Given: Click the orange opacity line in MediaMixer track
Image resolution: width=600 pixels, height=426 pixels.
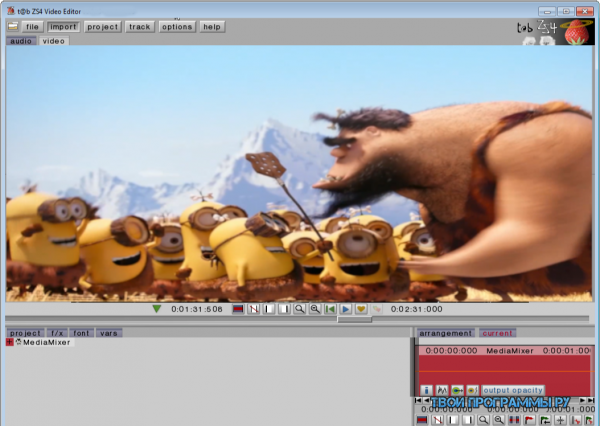Looking at the screenshot, I should click(x=505, y=371).
